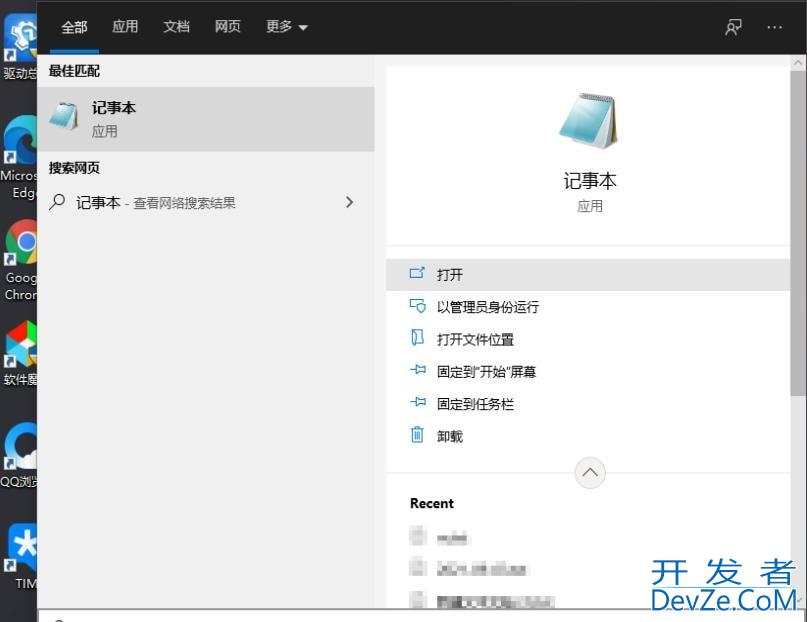
Task: Open the three-dots options menu
Action: 775,28
